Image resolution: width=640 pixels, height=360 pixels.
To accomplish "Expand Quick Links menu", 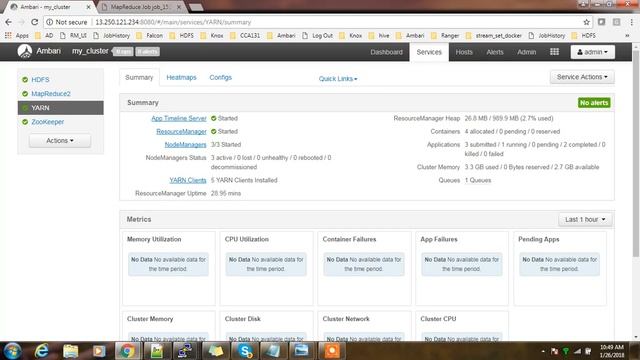I will coord(338,78).
